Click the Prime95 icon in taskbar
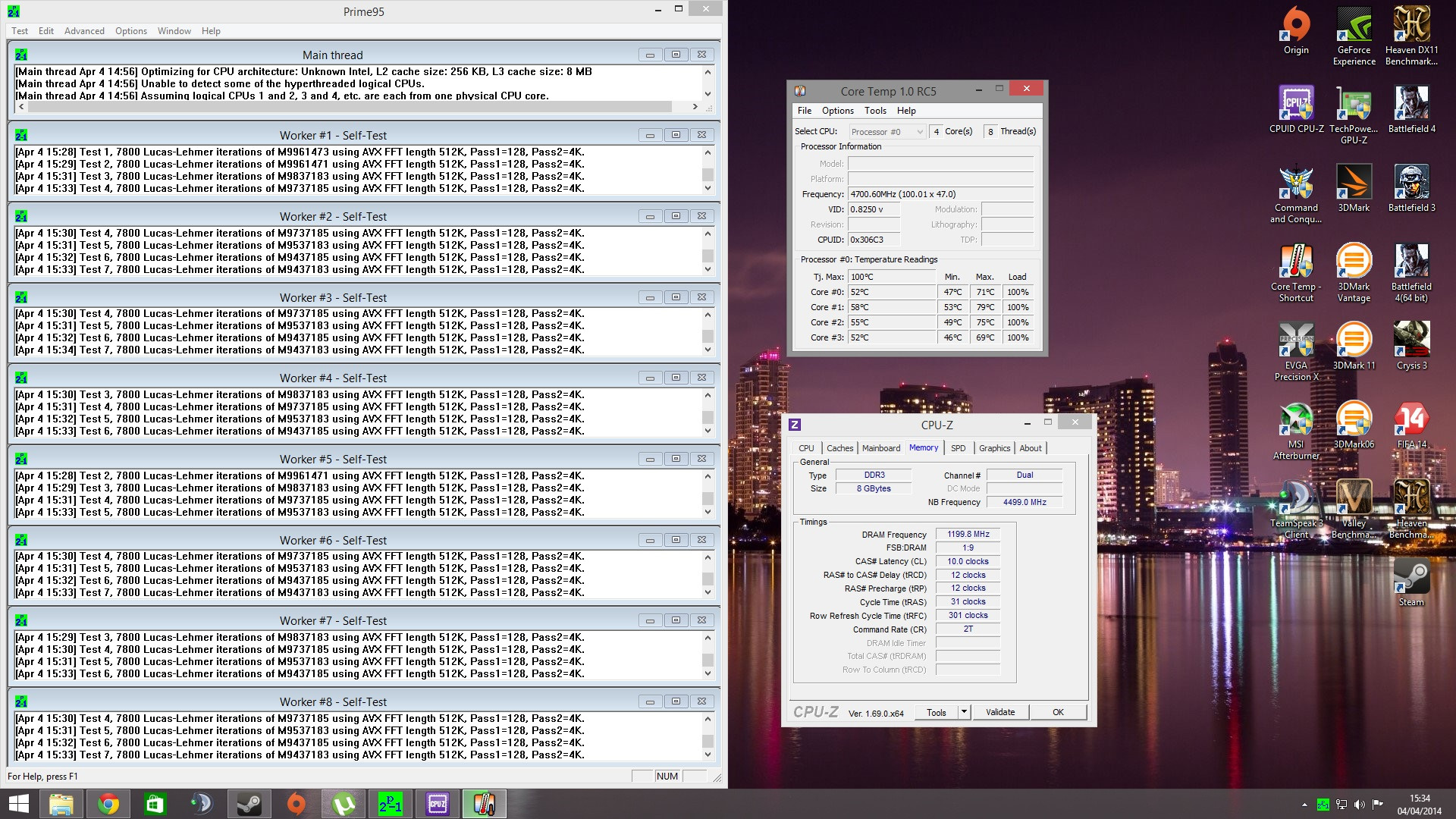The image size is (1456, 819). click(x=391, y=804)
